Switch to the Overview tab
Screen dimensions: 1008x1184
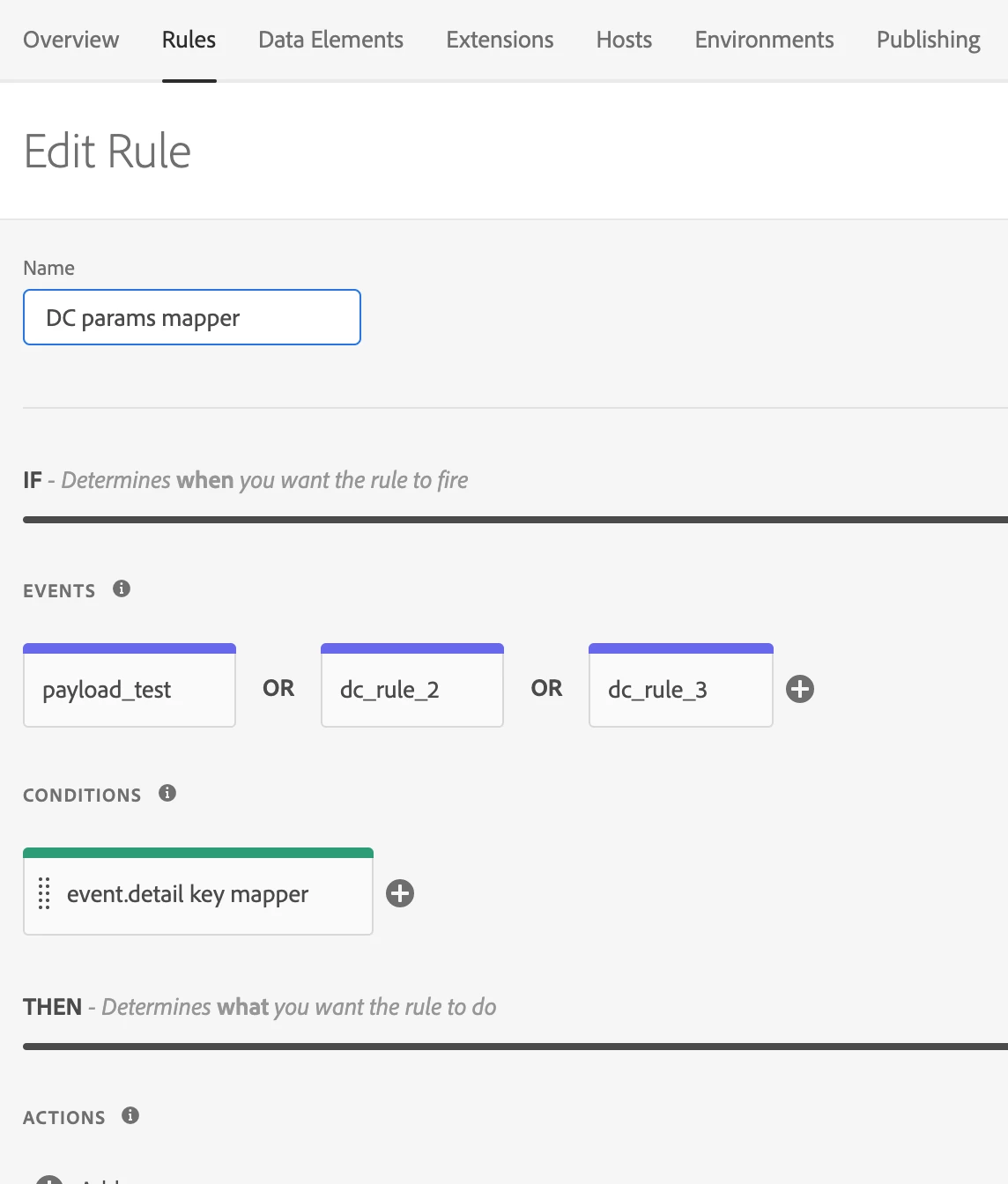click(x=70, y=40)
